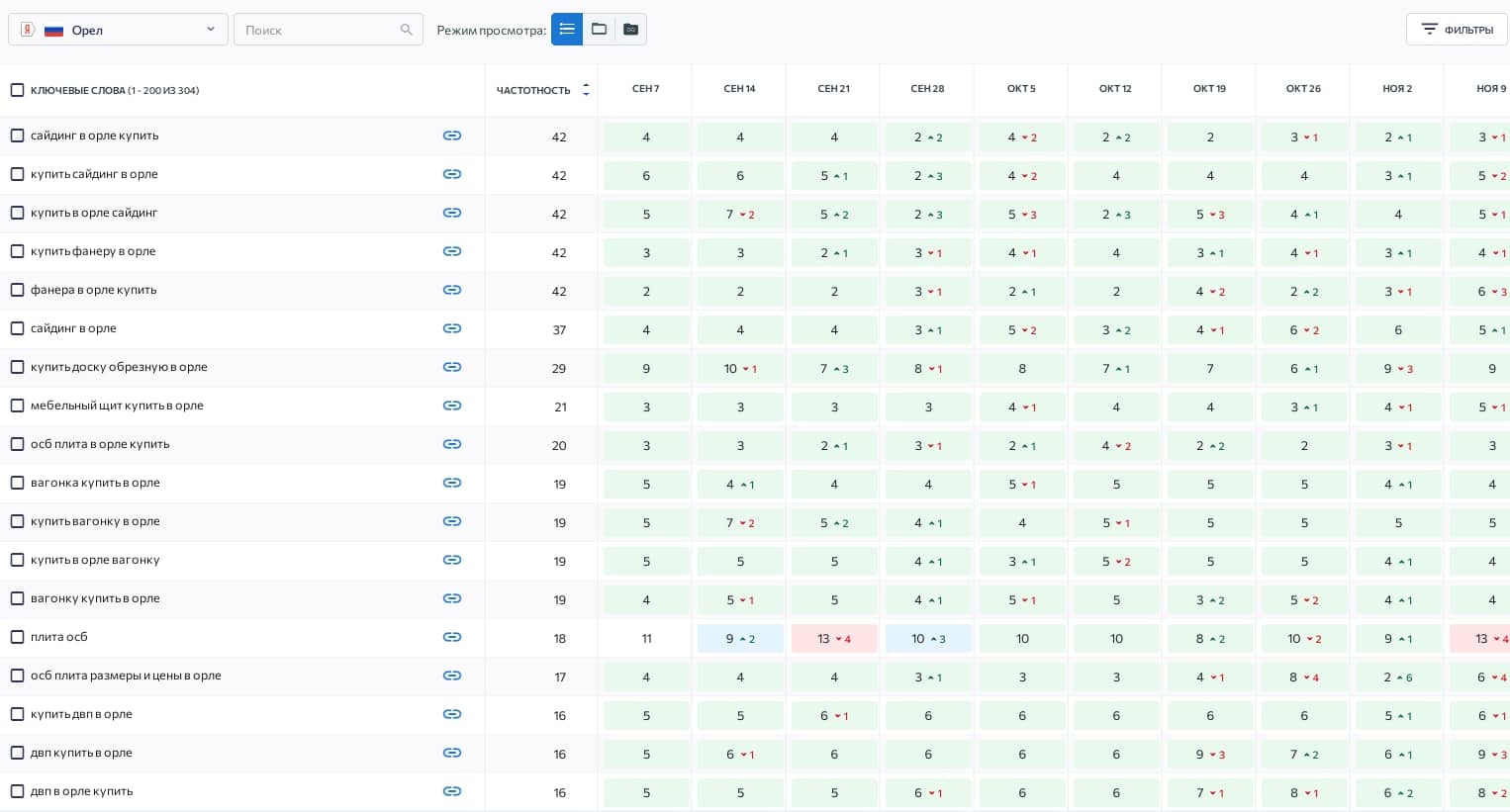Click frequency value 37 for 'сайдинг в орле'

pos(559,329)
